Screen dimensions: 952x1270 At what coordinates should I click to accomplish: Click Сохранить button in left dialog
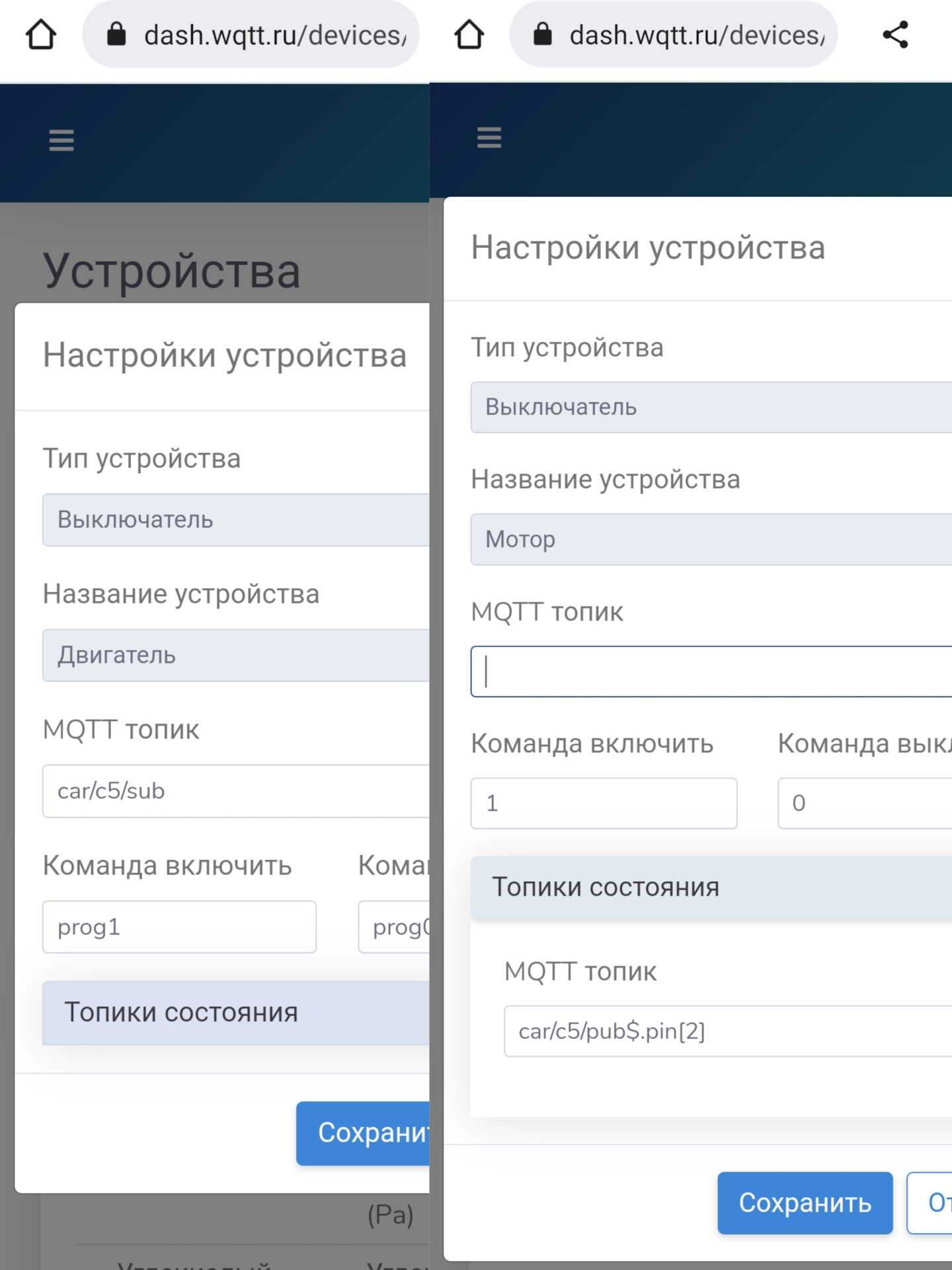[x=363, y=1133]
